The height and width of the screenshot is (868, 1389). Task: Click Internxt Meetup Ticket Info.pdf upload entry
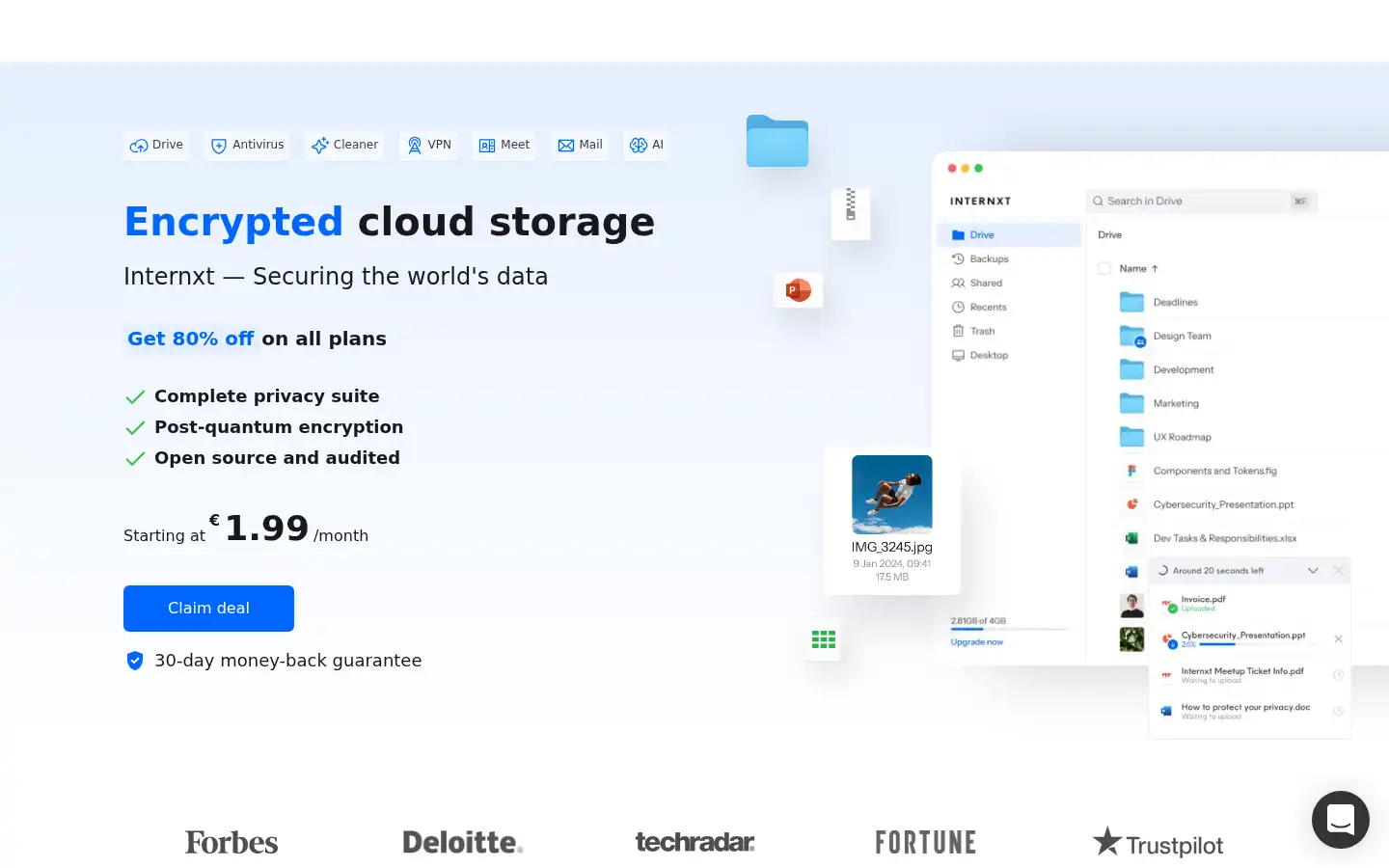pos(1250,675)
